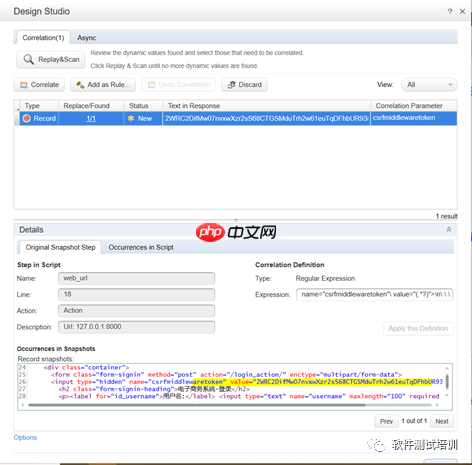Click the Discard button
Image resolution: width=472 pixels, height=465 pixels.
[244, 85]
